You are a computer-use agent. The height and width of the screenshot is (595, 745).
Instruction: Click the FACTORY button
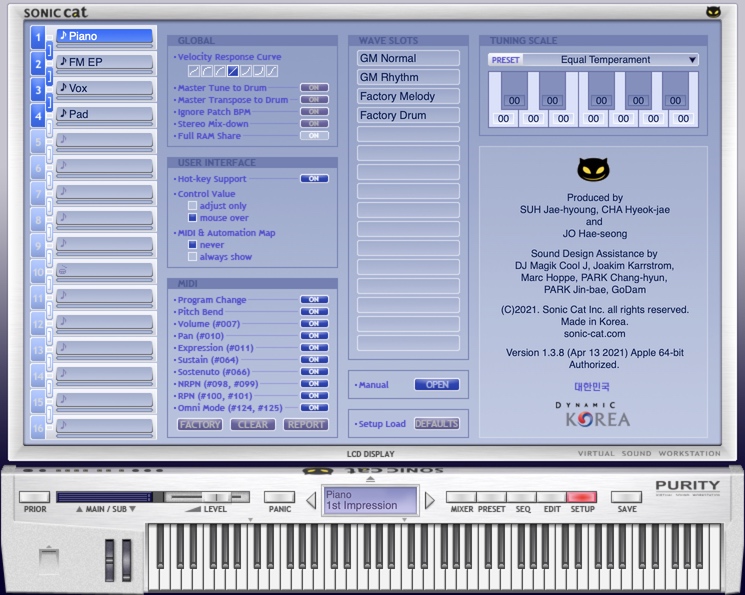pos(200,424)
